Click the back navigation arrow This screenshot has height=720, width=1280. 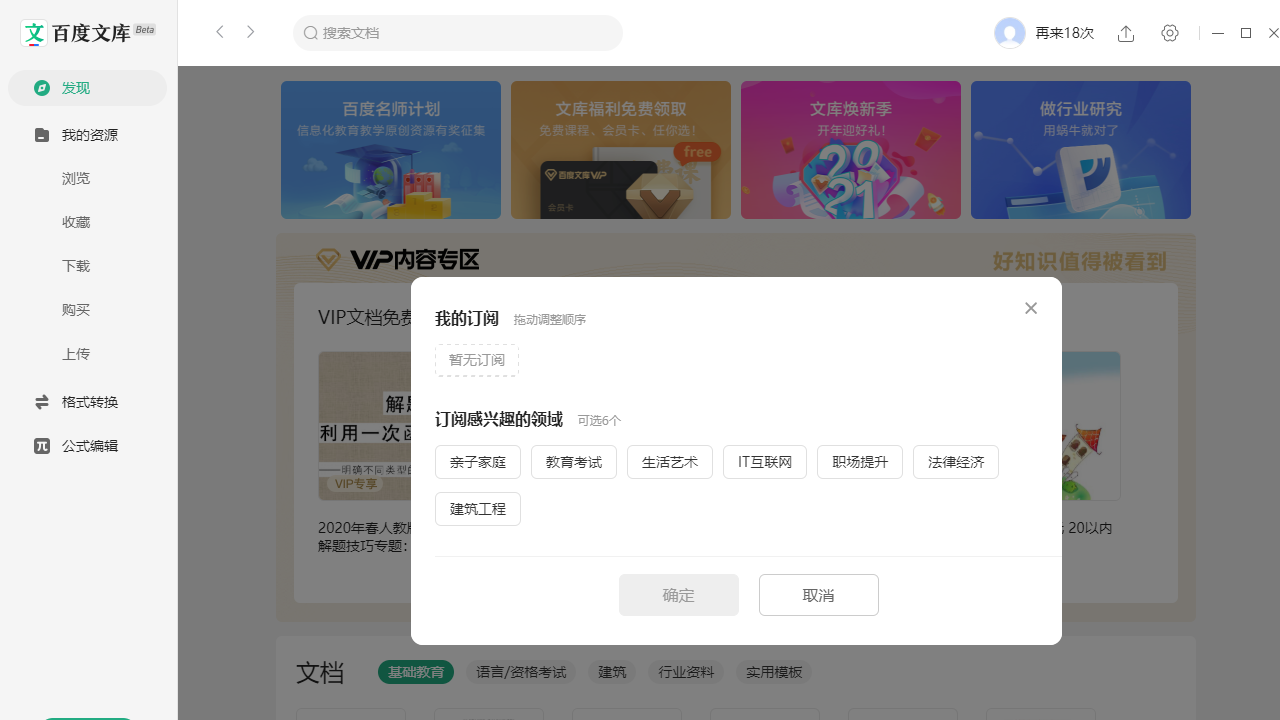coord(220,31)
